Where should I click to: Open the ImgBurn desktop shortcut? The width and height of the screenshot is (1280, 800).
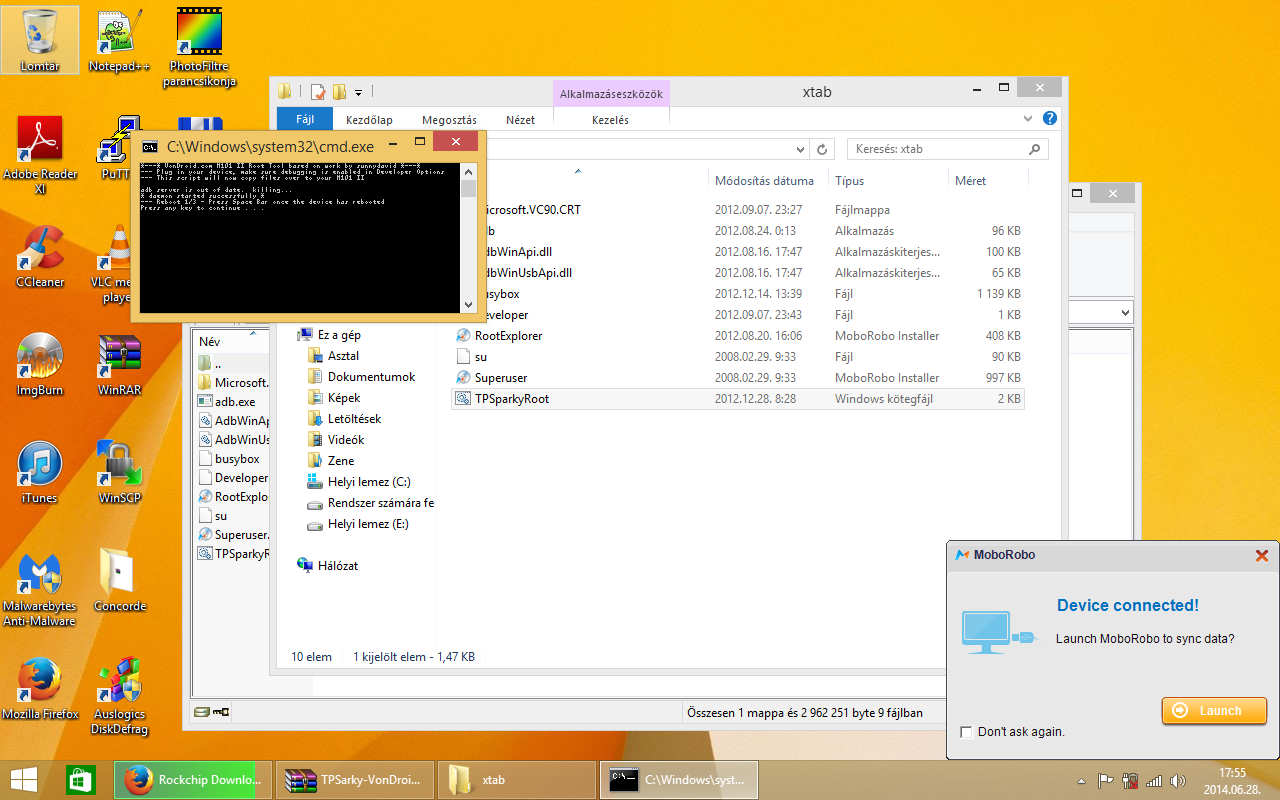coord(40,360)
